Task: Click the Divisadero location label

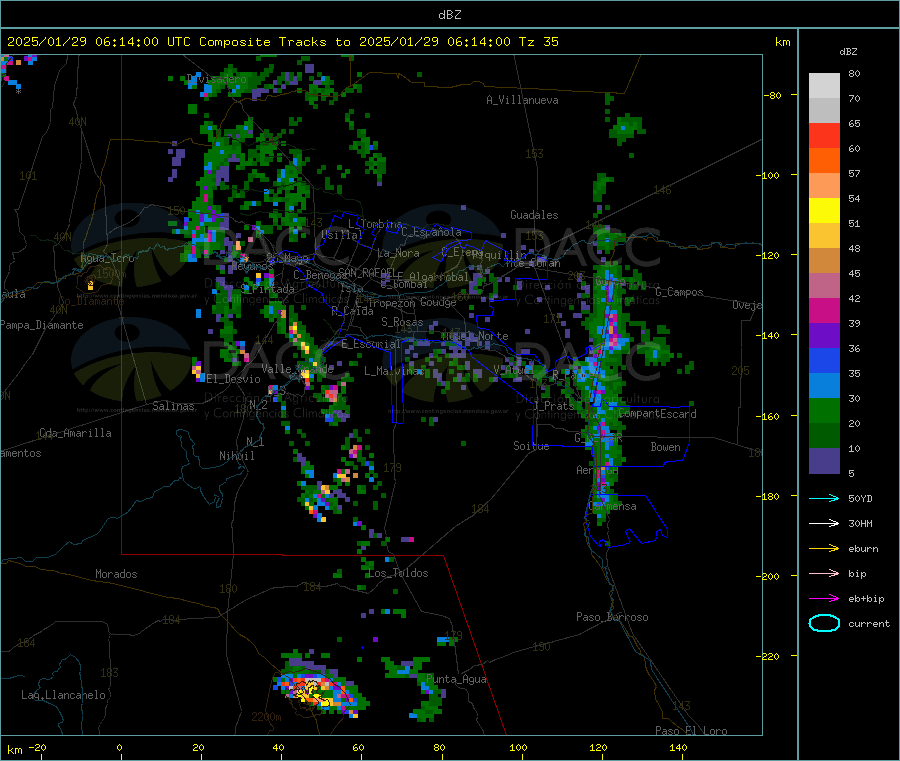Action: [x=217, y=79]
